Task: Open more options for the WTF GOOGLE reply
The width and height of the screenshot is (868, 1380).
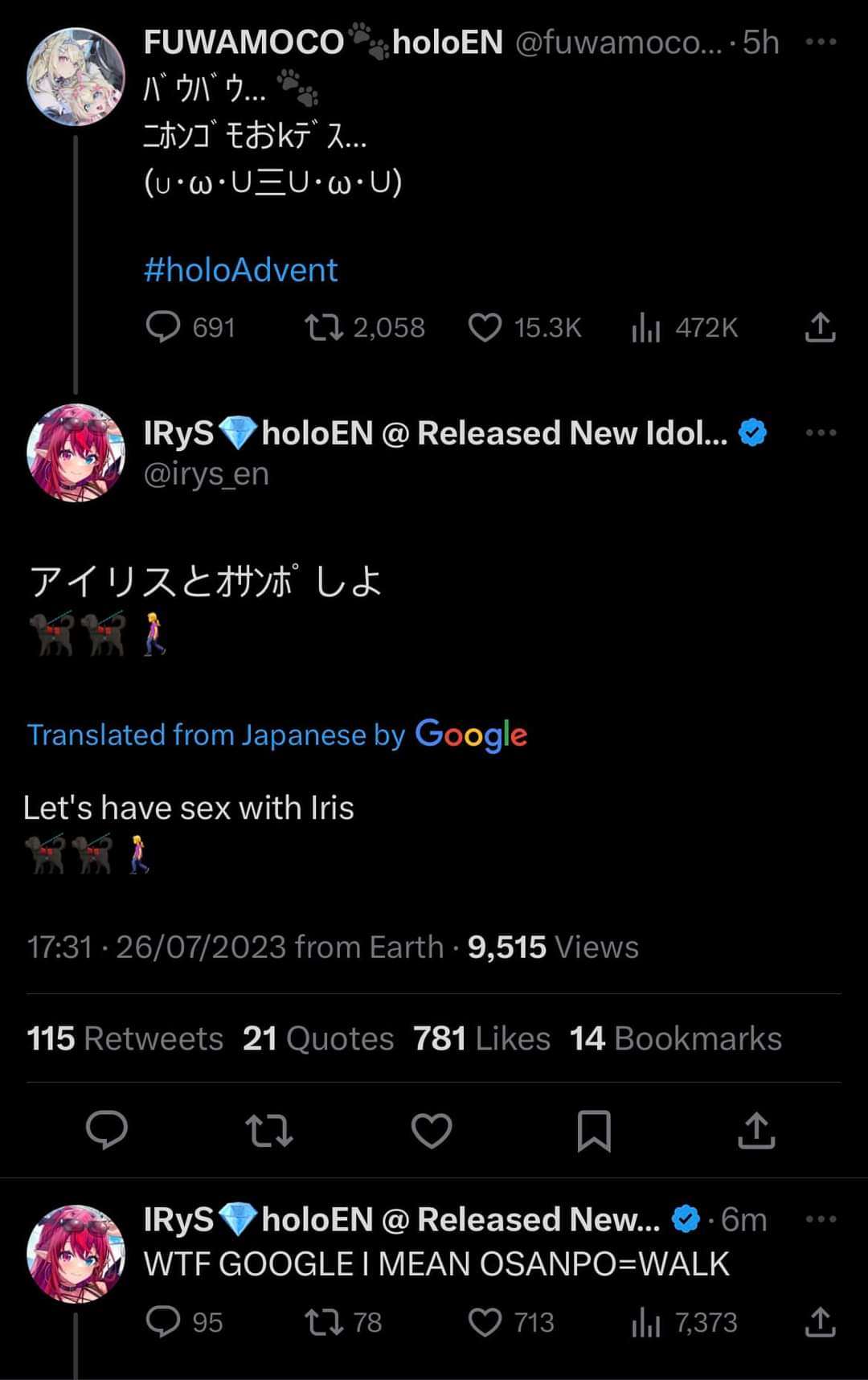Action: pos(821,1219)
